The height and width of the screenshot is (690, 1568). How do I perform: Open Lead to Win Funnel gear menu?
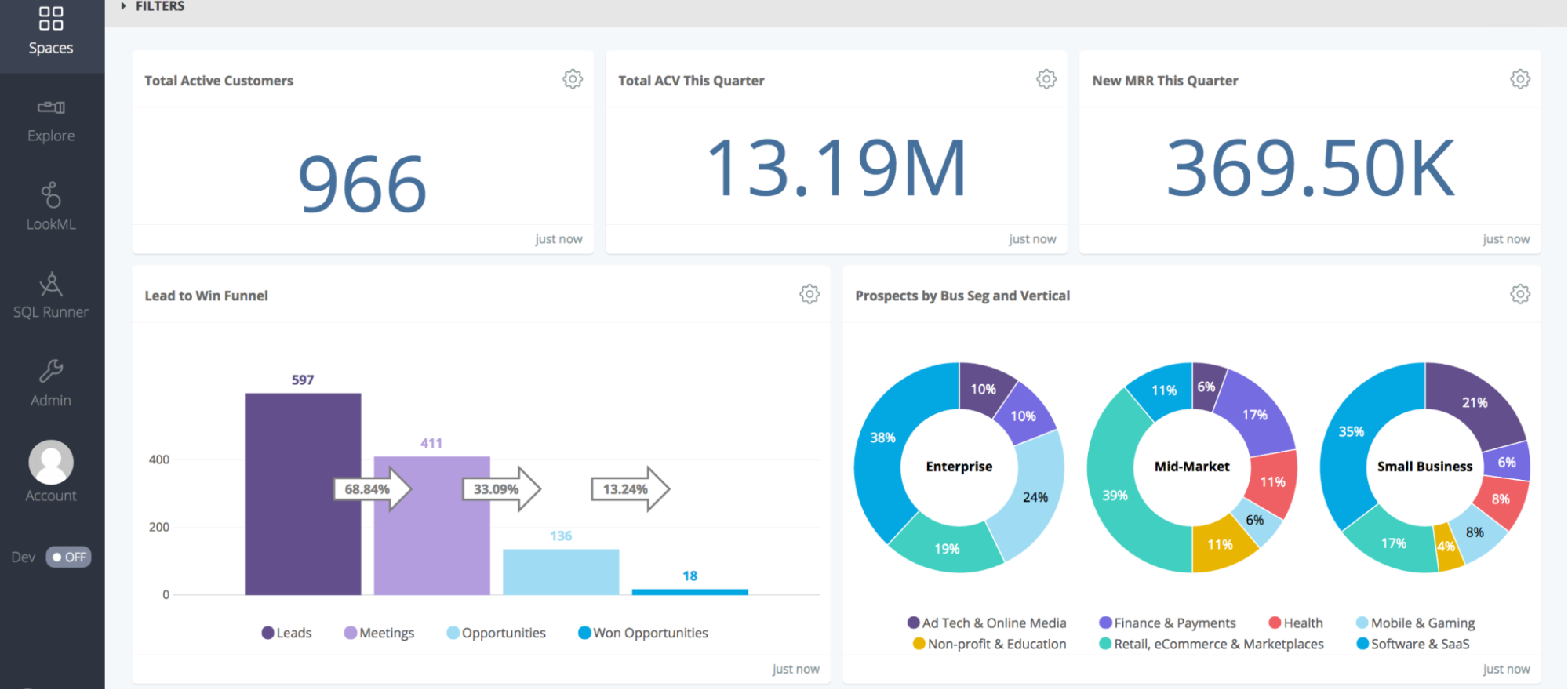pos(809,294)
